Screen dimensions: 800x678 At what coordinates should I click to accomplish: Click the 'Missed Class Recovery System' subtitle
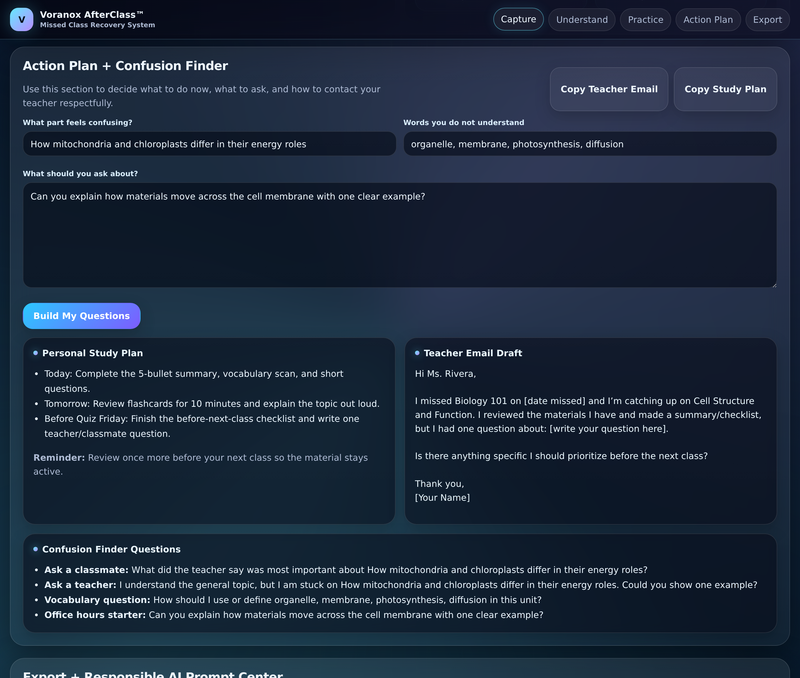[x=97, y=25]
